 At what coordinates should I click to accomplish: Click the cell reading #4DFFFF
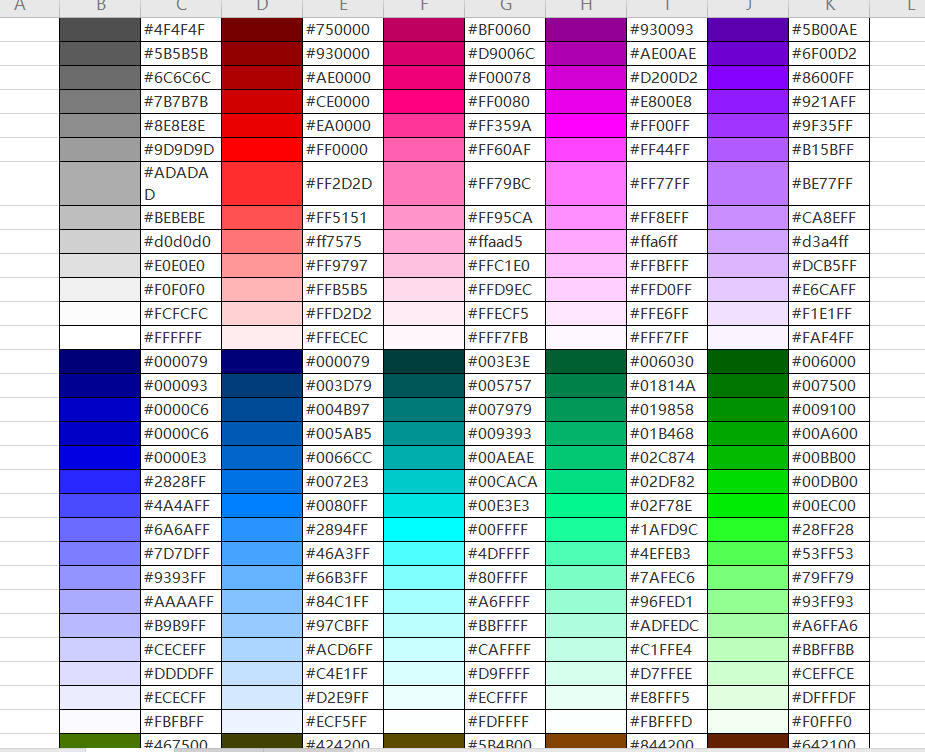pos(505,553)
